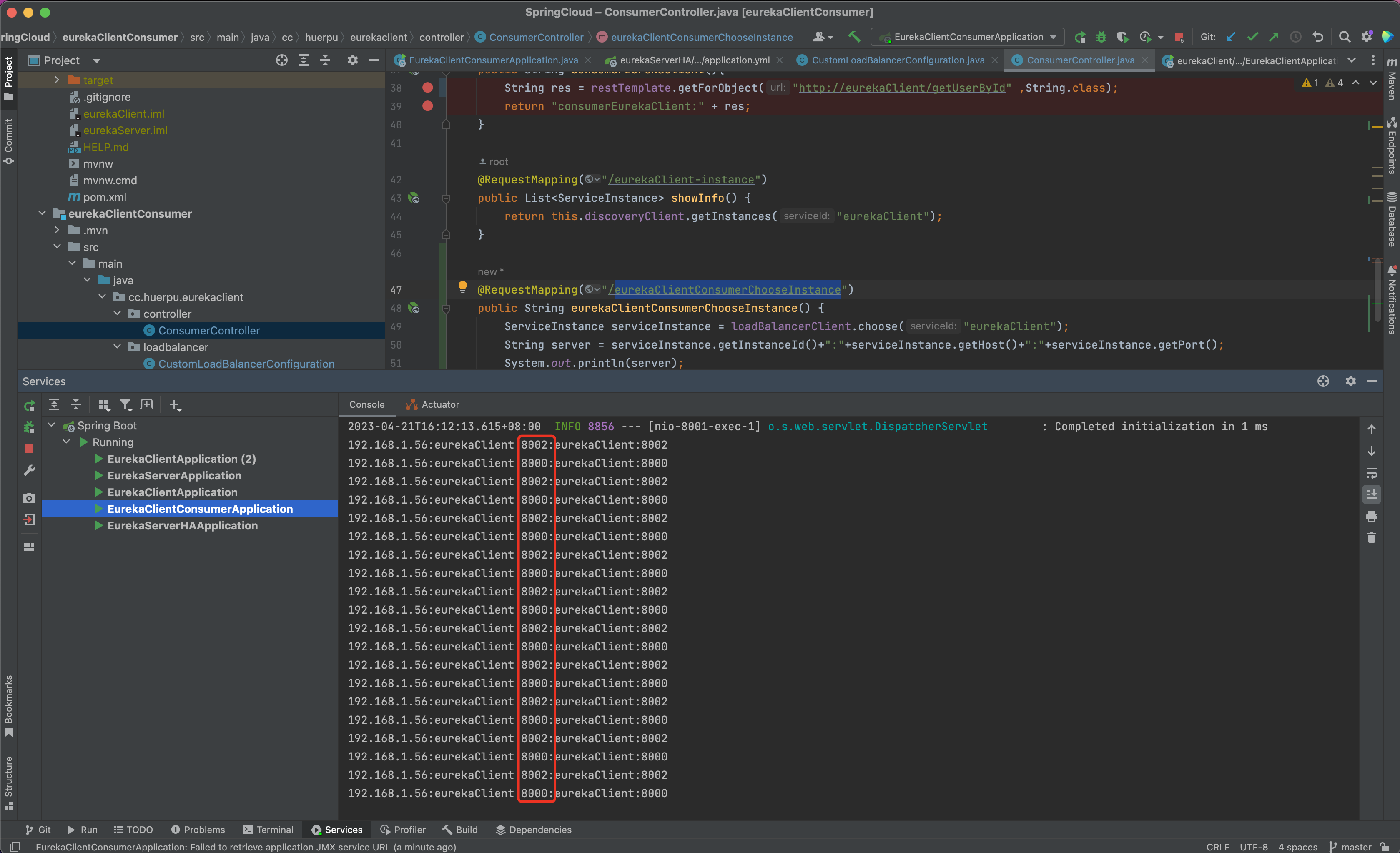
Task: Open the Actuator tab in Services
Action: tap(432, 405)
